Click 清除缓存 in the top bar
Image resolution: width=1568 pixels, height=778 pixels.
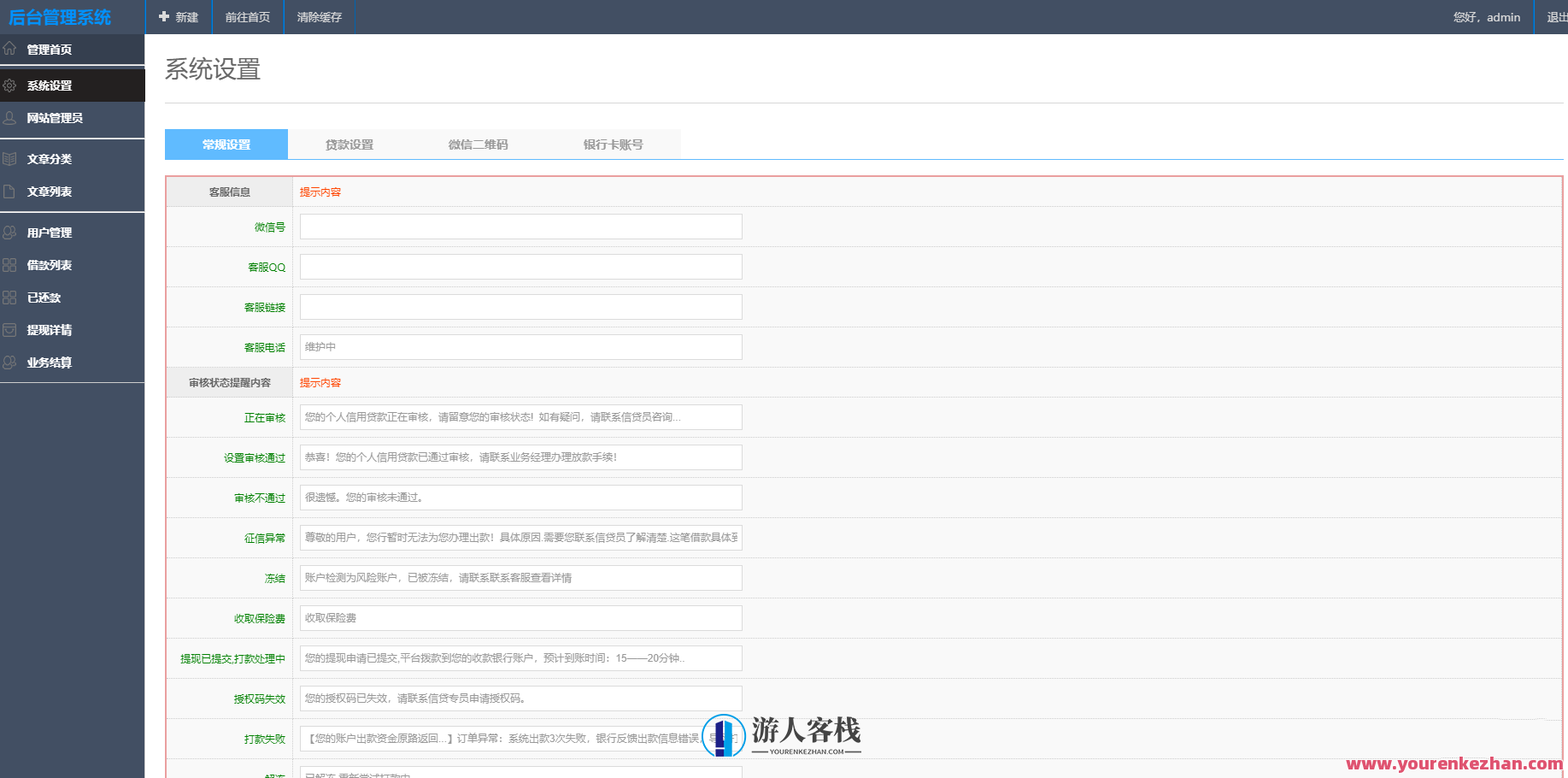pos(317,16)
